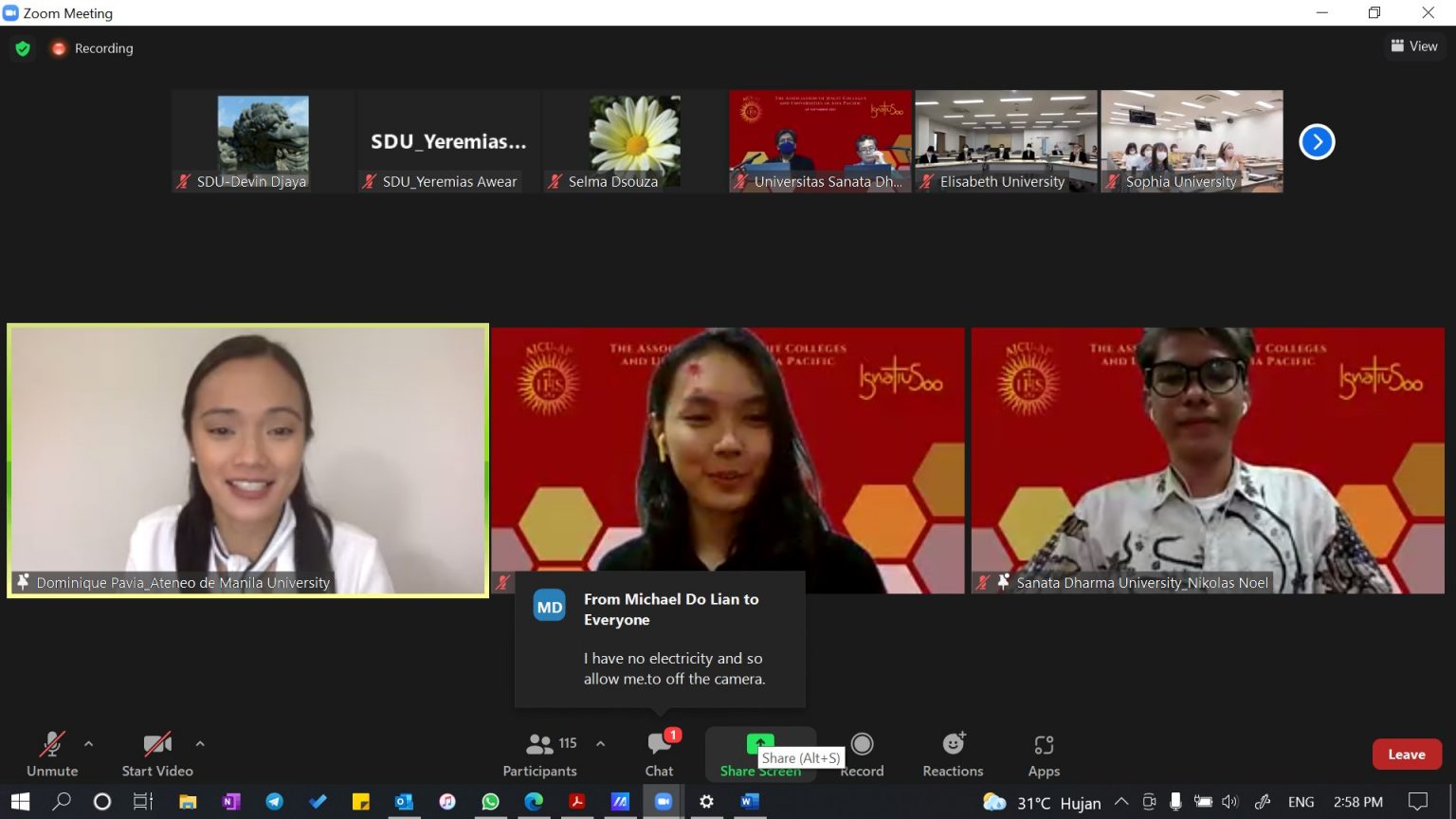Show next page of participant thumbnails
This screenshot has height=819, width=1456.
coord(1317,142)
